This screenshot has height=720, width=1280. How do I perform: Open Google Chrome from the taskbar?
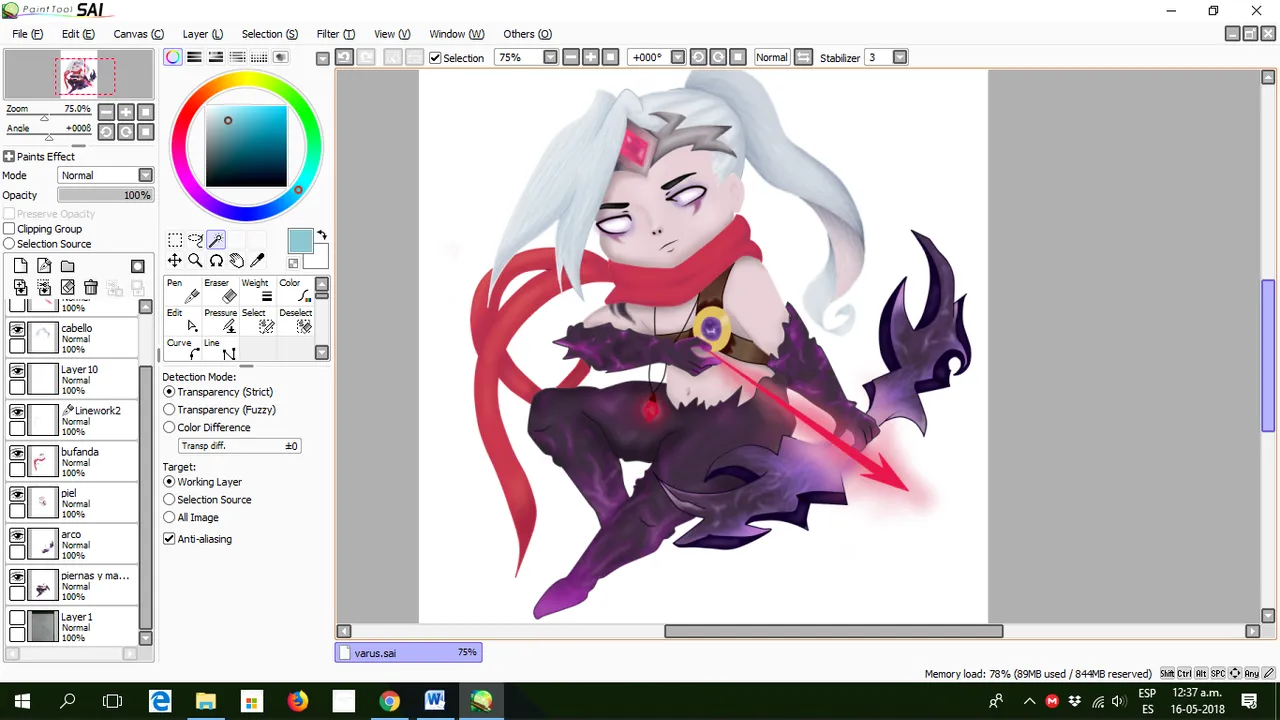coord(389,701)
